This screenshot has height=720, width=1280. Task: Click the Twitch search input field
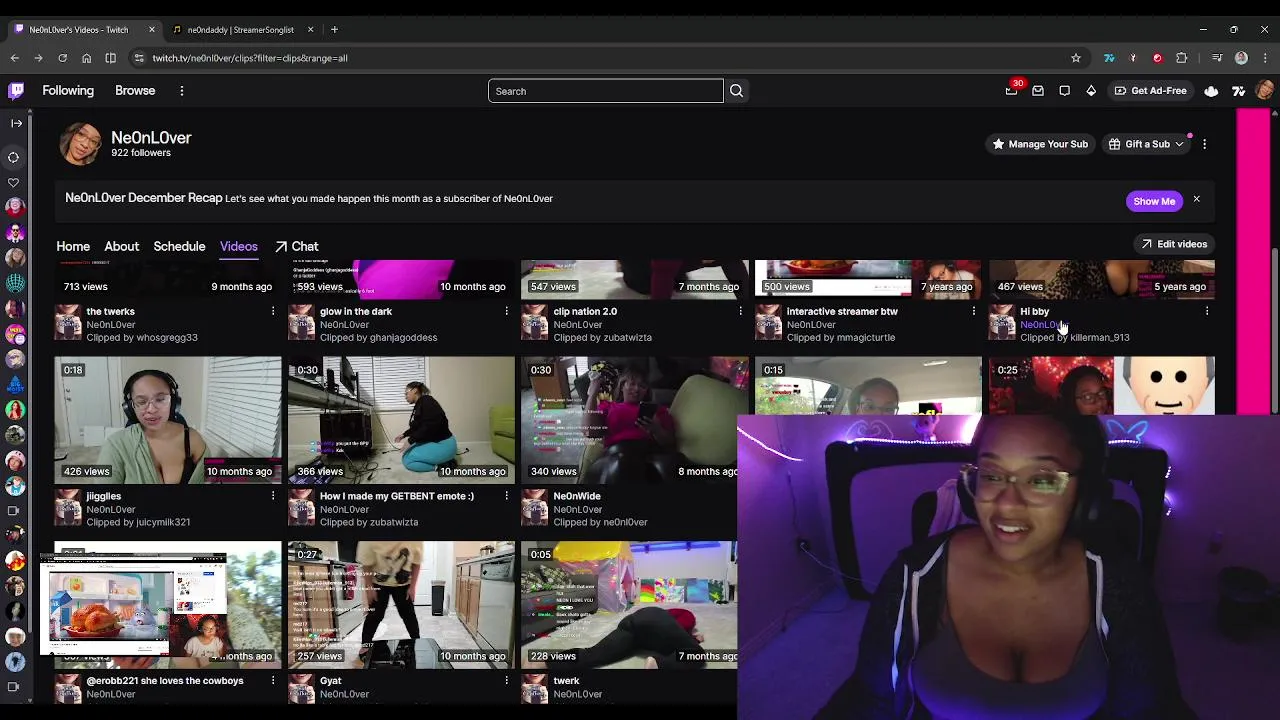tap(605, 91)
